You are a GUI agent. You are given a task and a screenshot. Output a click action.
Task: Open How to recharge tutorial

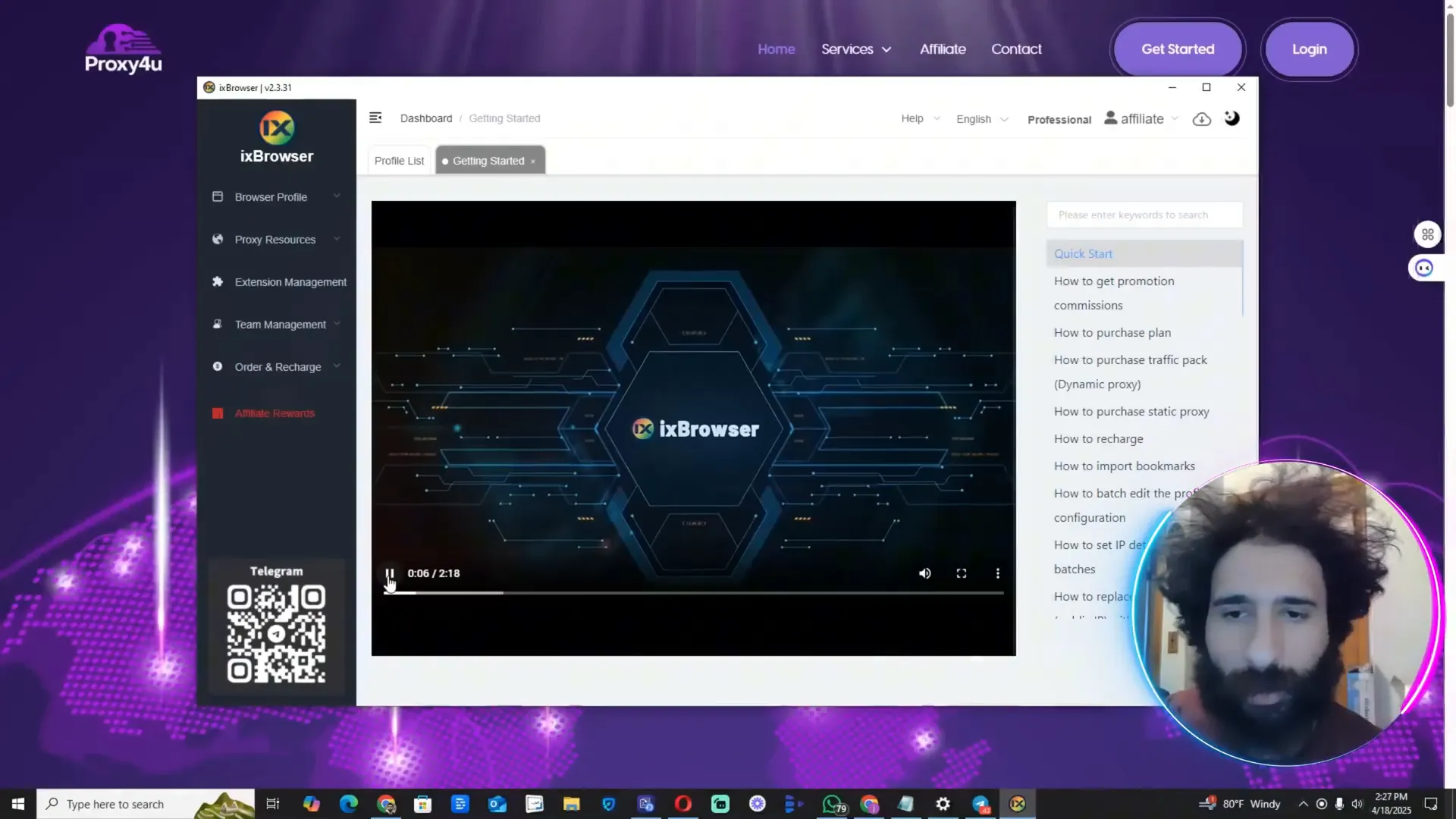(x=1098, y=438)
